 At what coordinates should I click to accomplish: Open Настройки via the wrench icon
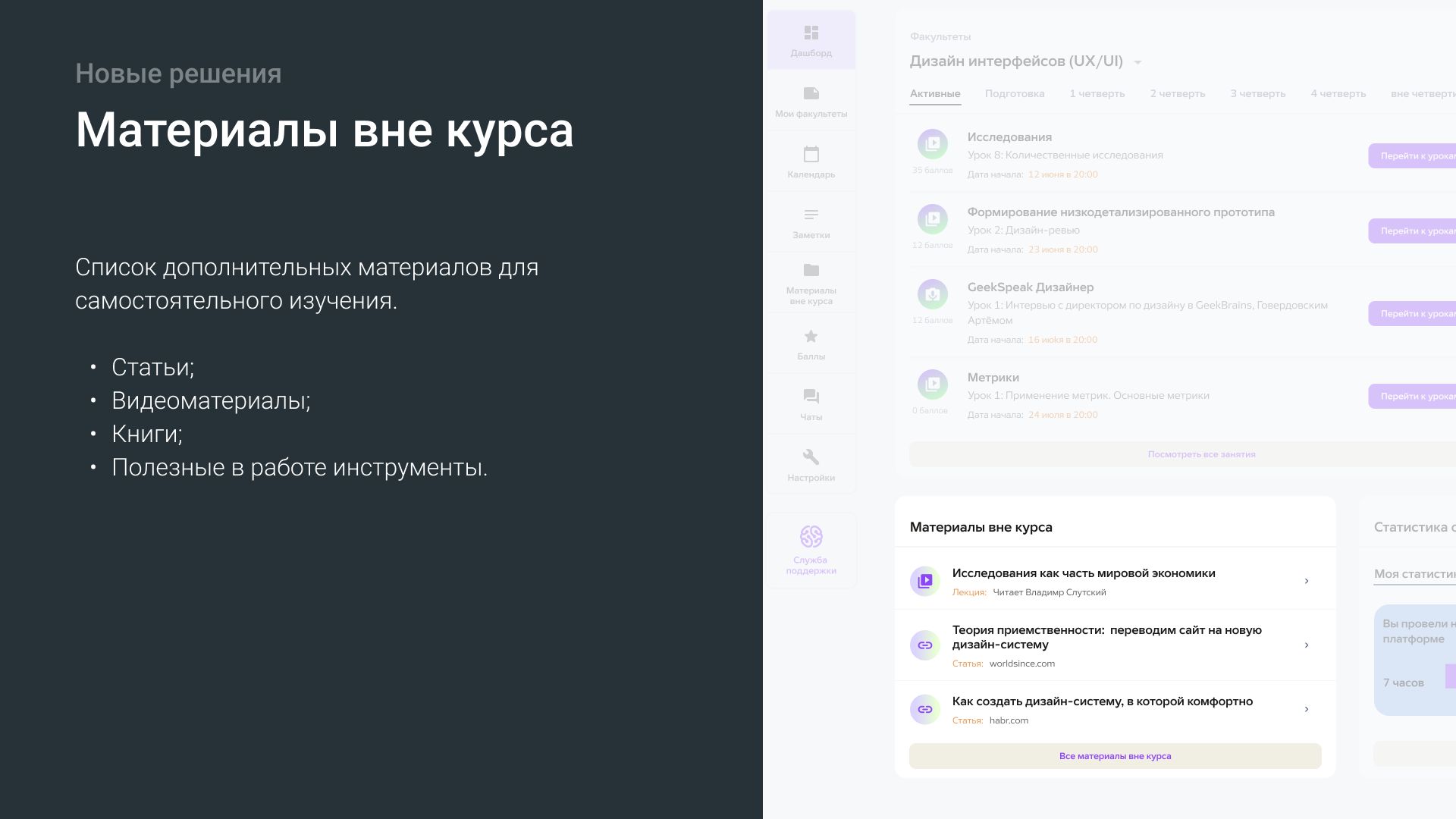pos(811,464)
